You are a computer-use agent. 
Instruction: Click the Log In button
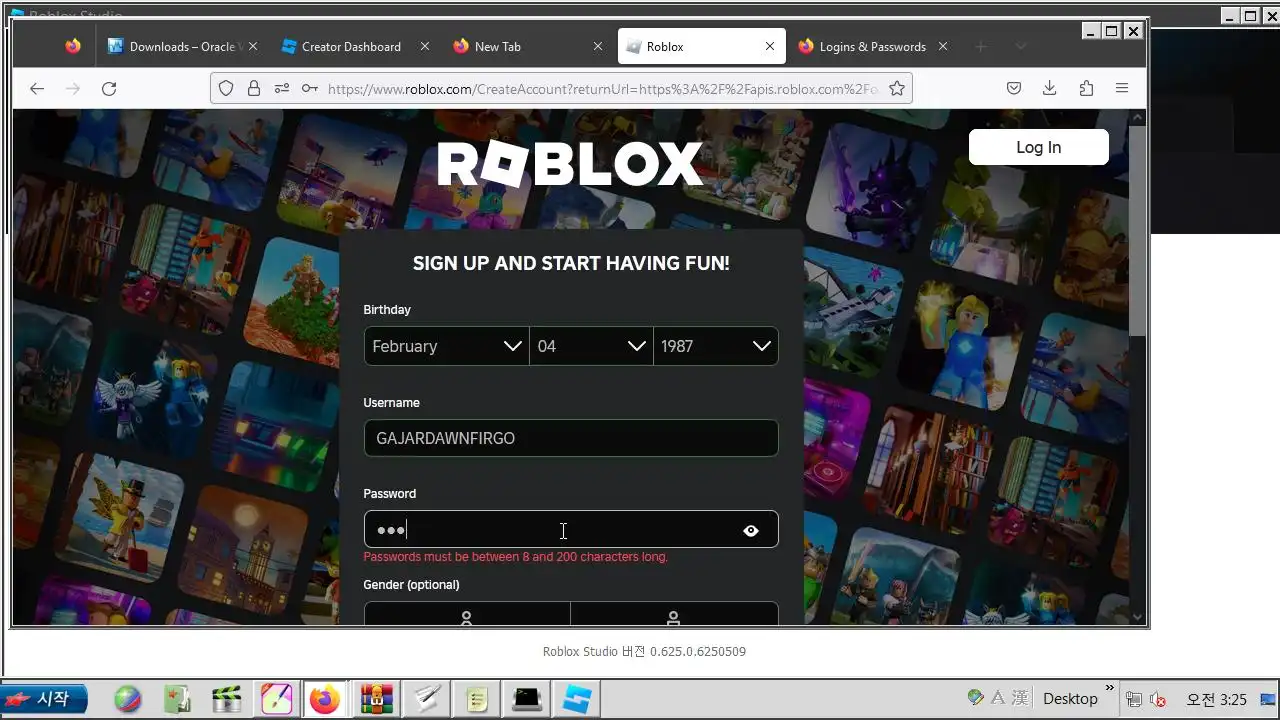(1038, 147)
